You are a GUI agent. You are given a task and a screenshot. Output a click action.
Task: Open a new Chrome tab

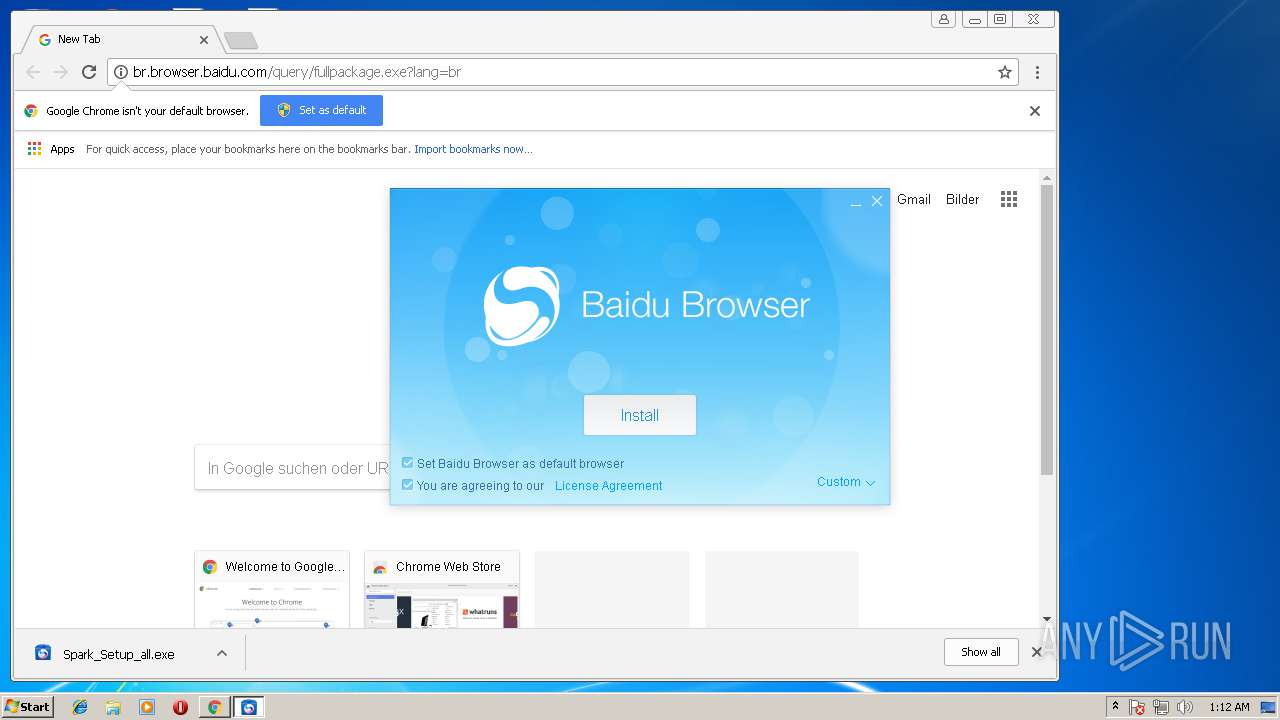(241, 40)
